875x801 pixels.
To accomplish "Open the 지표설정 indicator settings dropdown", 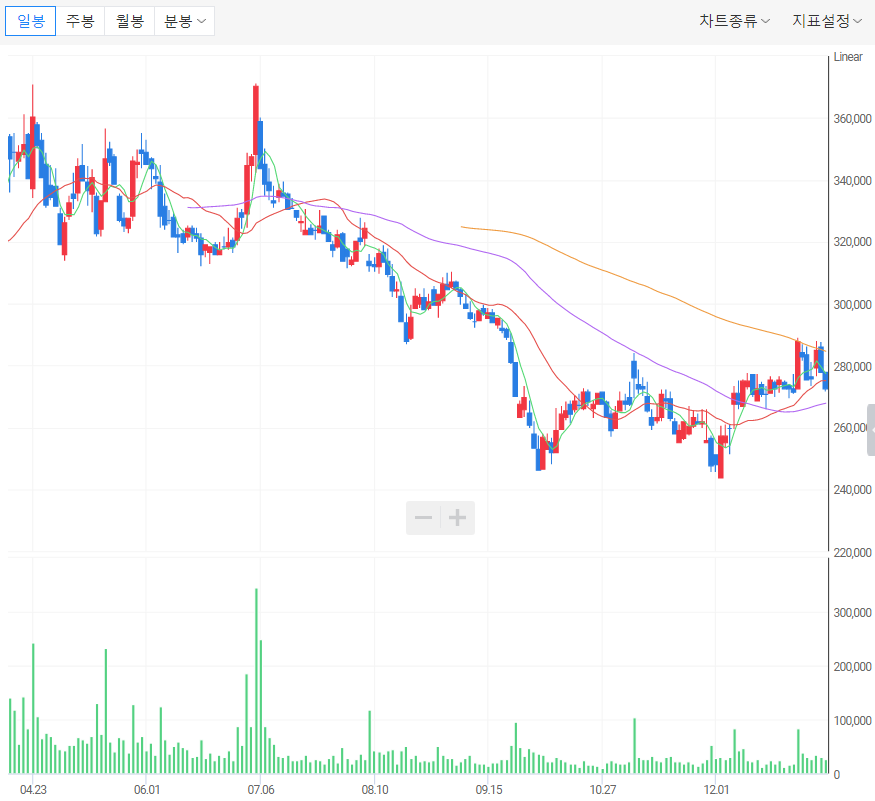I will 827,21.
